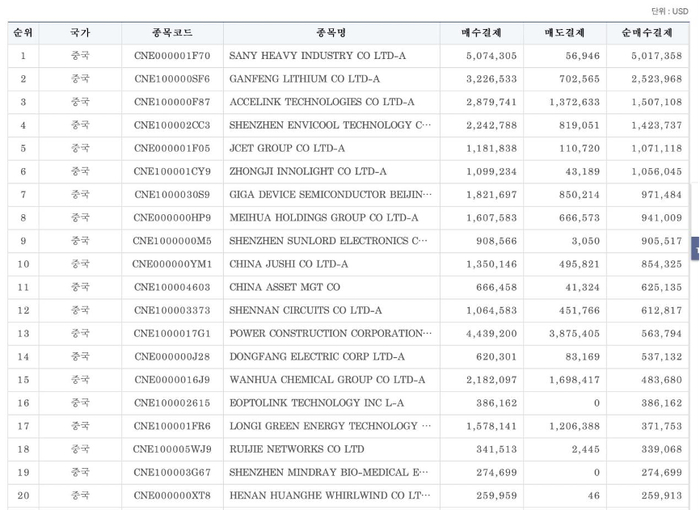Click stock code CNE000001F05
The width and height of the screenshot is (700, 510).
click(172, 148)
